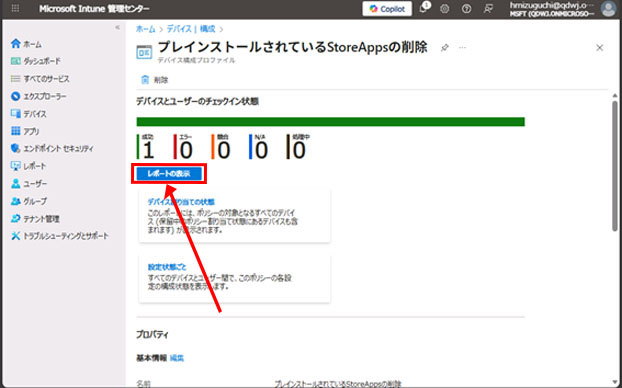Click the デバイスとユーザーのチェックイン状態 heading
This screenshot has height=388, width=622.
[198, 102]
